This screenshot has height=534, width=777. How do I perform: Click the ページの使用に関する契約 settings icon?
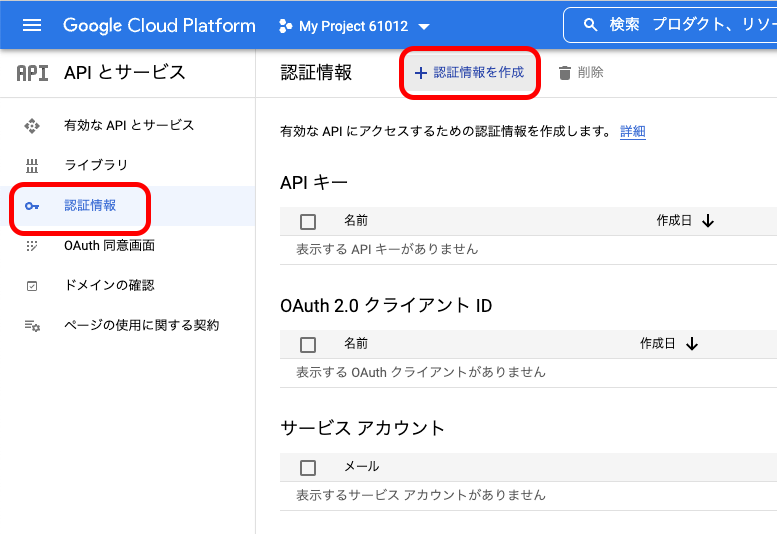coord(32,326)
